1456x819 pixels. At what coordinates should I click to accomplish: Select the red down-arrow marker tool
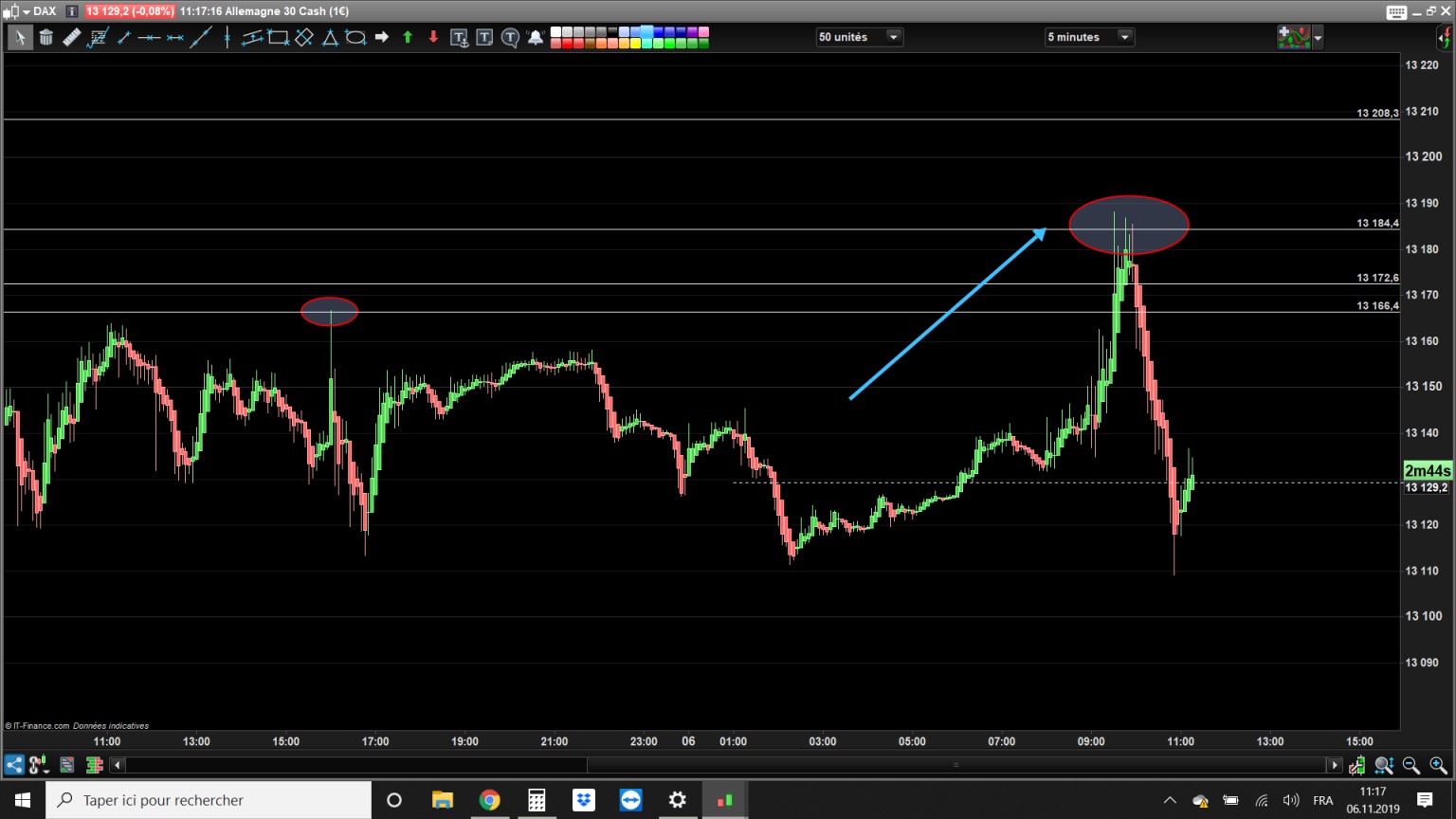point(433,37)
